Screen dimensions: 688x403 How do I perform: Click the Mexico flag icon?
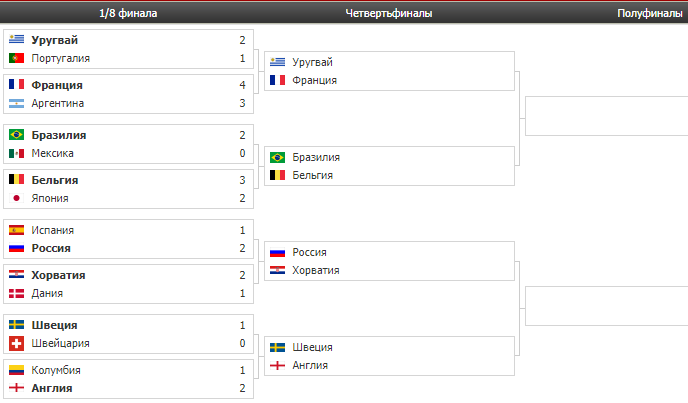coord(17,153)
